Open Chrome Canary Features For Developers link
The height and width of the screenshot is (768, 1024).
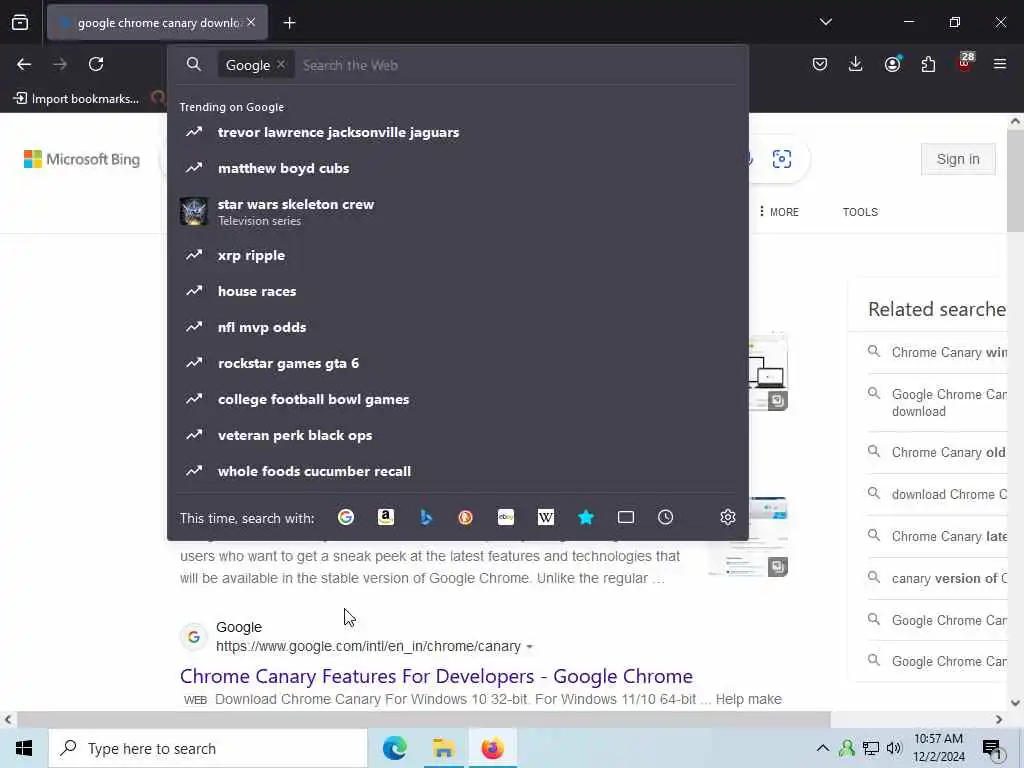coord(436,676)
